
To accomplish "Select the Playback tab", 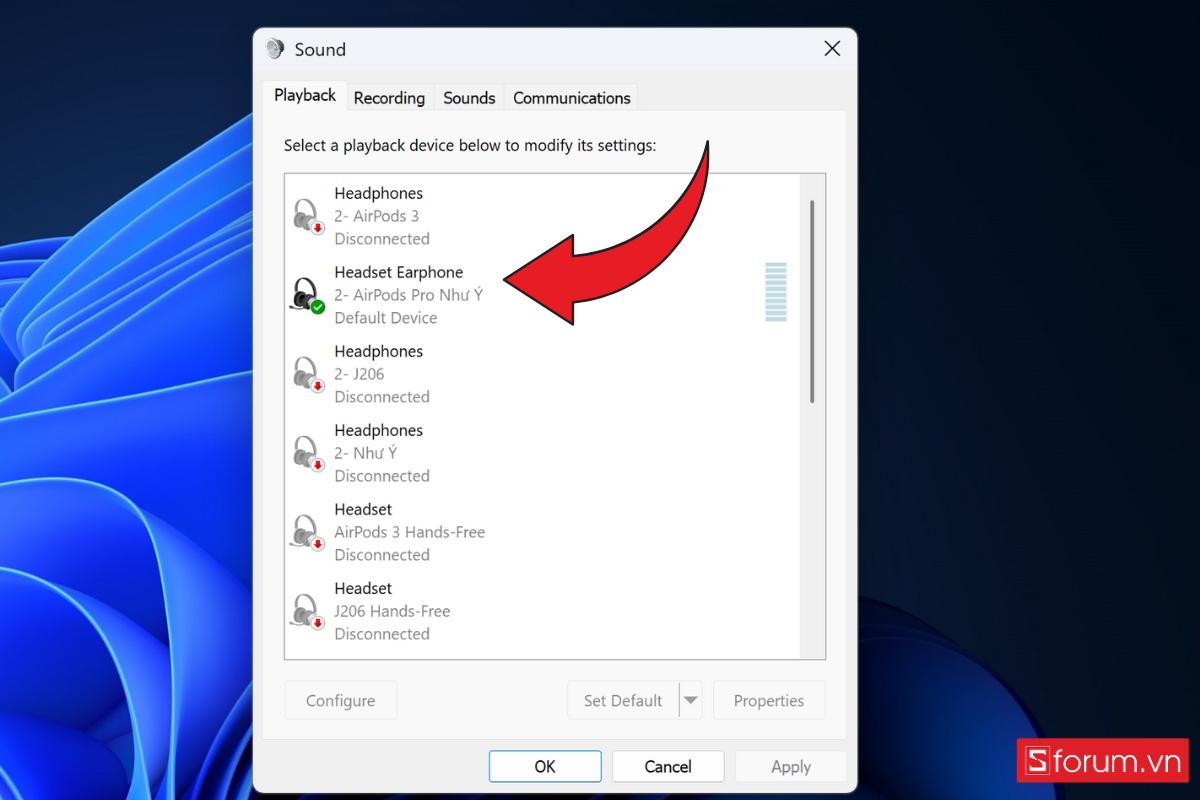I will pyautogui.click(x=305, y=96).
